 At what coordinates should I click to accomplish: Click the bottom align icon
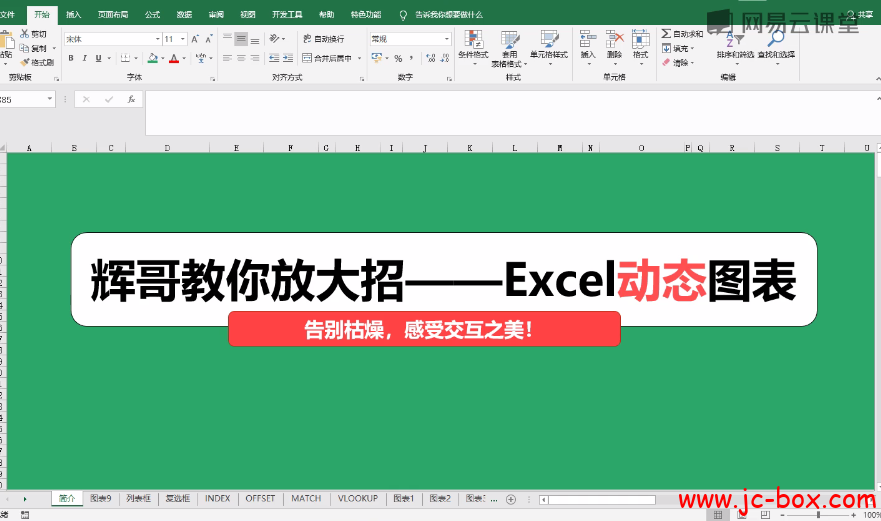point(255,39)
